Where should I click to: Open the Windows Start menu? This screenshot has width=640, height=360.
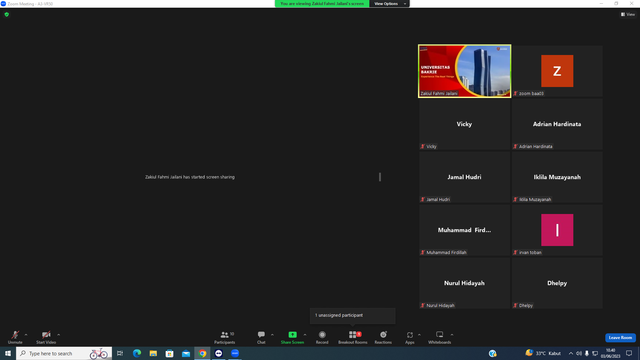[8, 353]
